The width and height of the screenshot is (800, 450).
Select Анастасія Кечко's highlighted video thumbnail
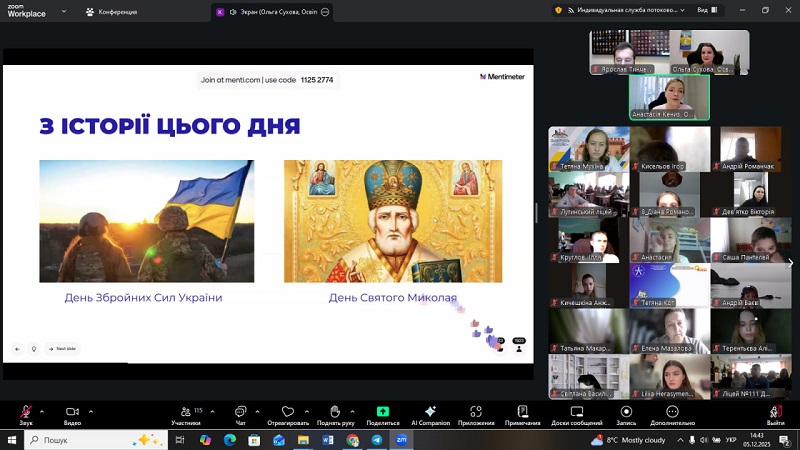pyautogui.click(x=669, y=97)
